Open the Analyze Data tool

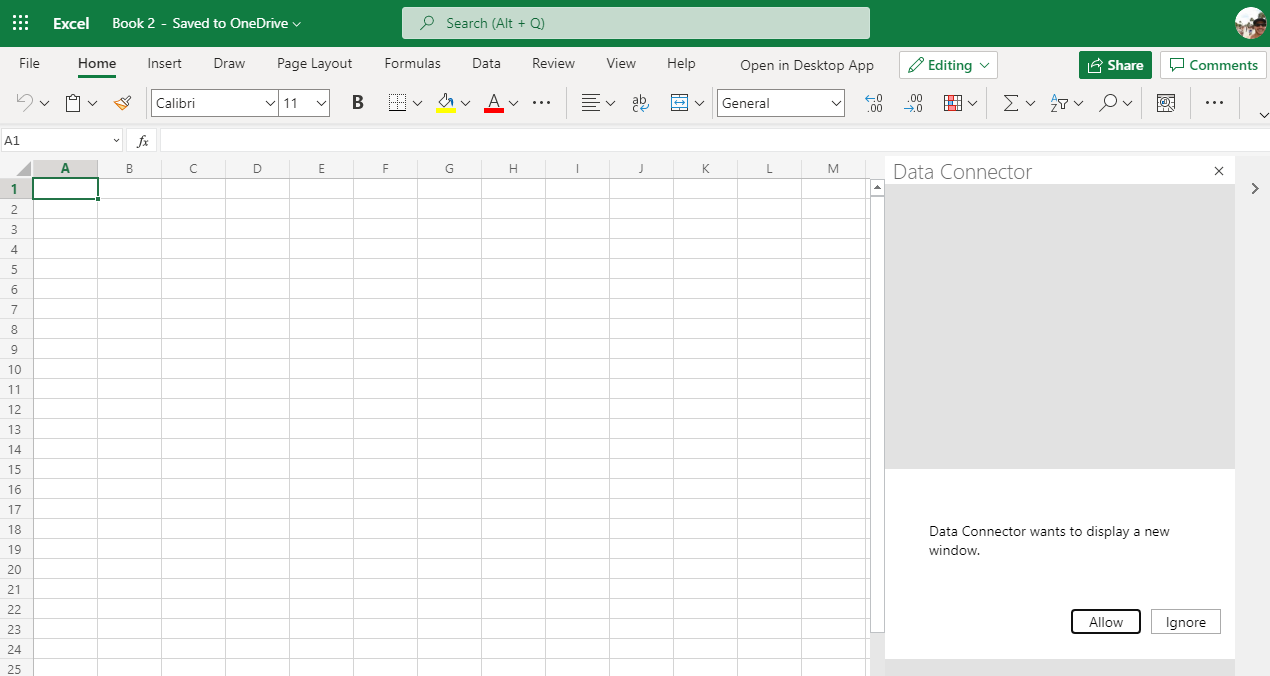point(1165,103)
